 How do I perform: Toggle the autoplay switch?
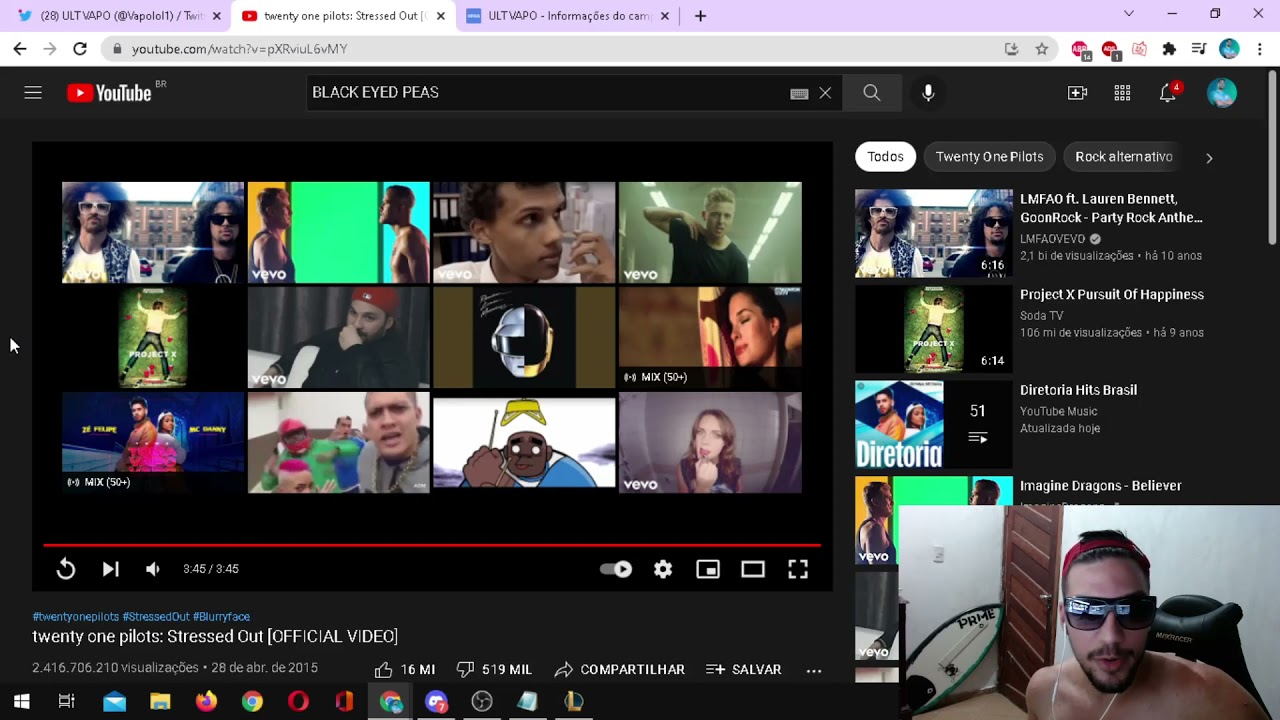click(x=616, y=569)
